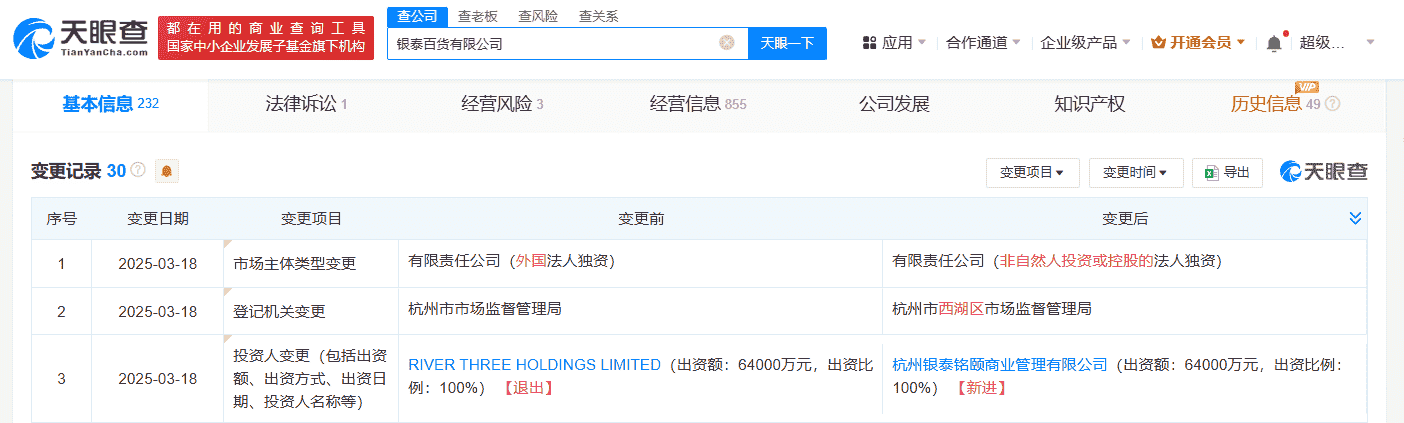Switch to the 法律诉讼 tab
The height and width of the screenshot is (423, 1404).
306,104
